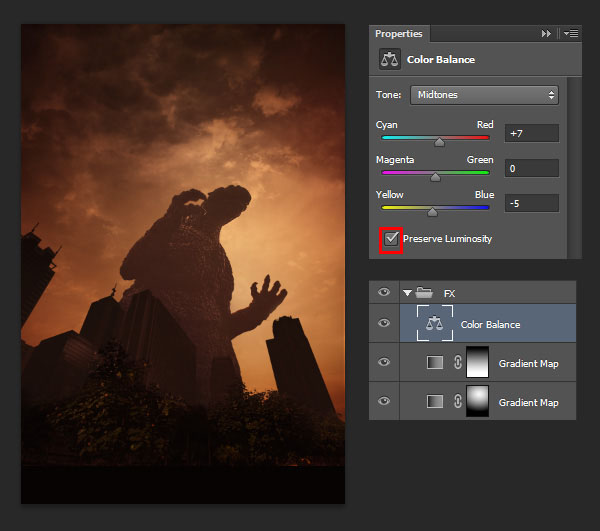Click the Color Balance layer name
Viewport: 600px width, 531px height.
490,325
